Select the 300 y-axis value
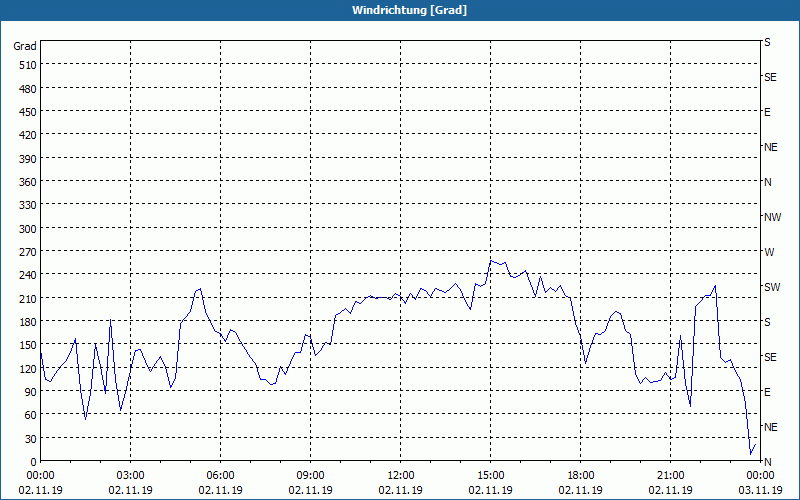This screenshot has height=500, width=800. [28, 229]
